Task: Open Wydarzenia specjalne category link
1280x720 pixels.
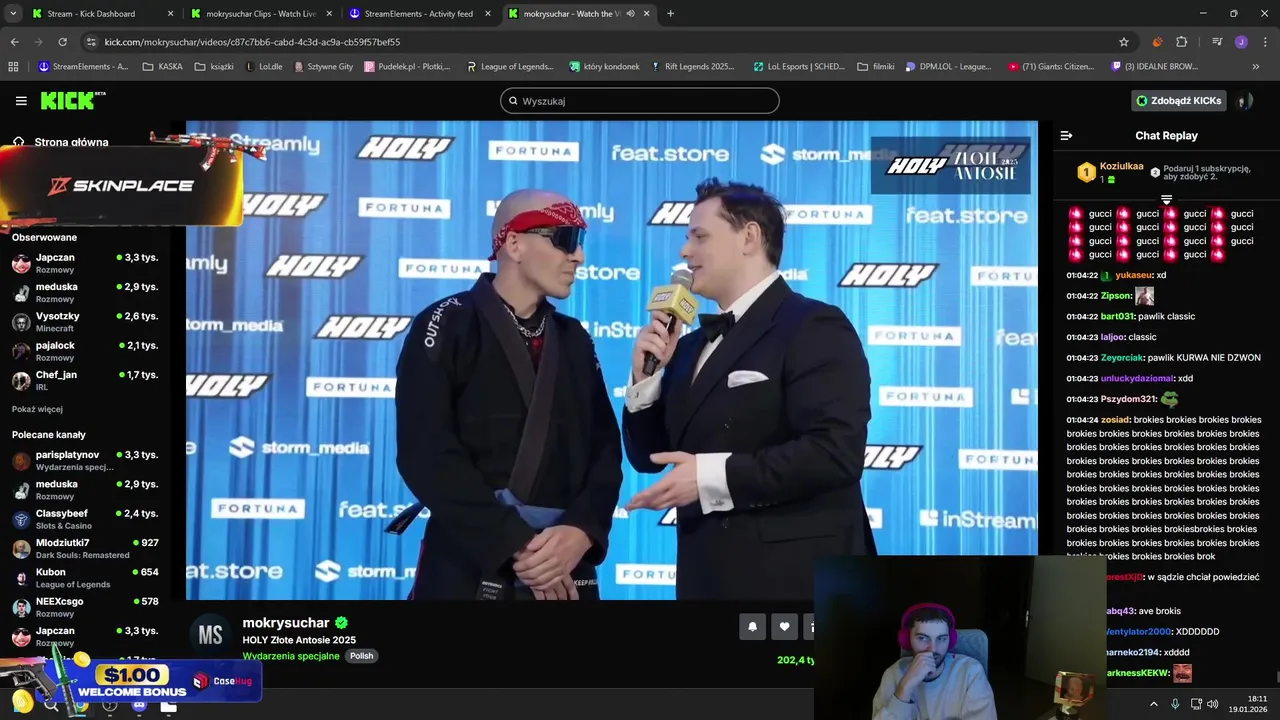Action: coord(291,656)
